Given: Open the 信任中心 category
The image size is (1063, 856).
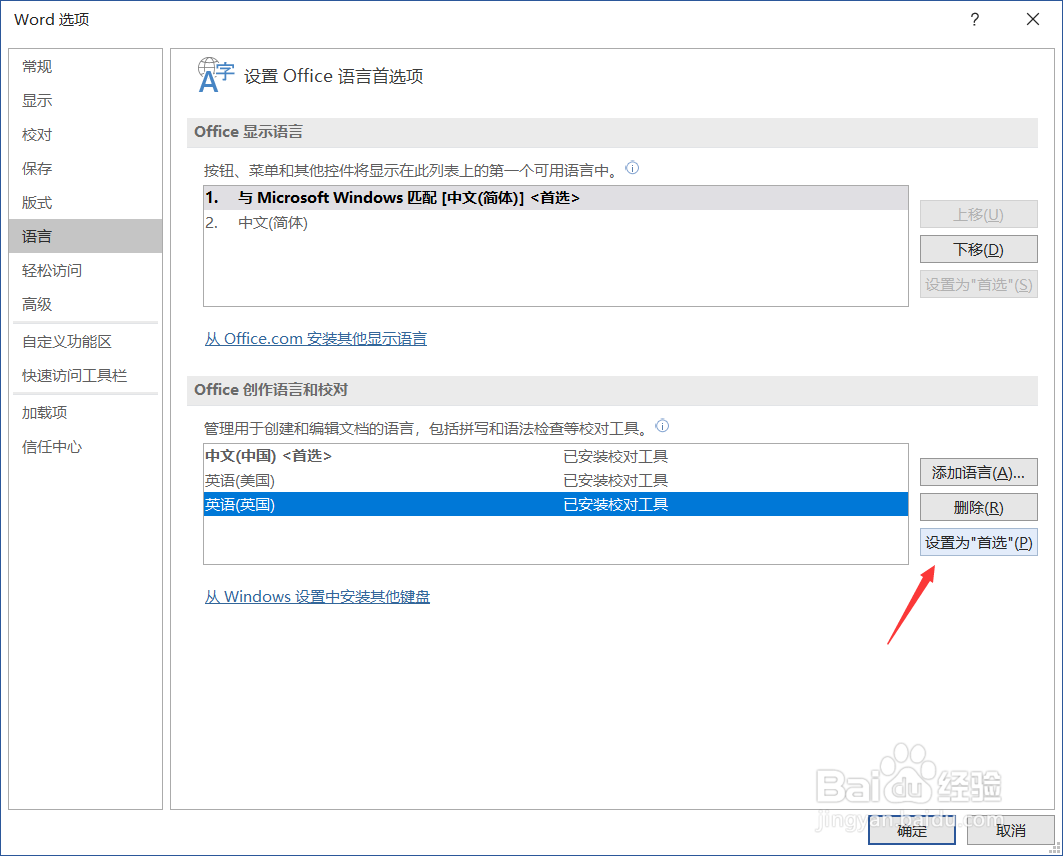Looking at the screenshot, I should [85, 446].
